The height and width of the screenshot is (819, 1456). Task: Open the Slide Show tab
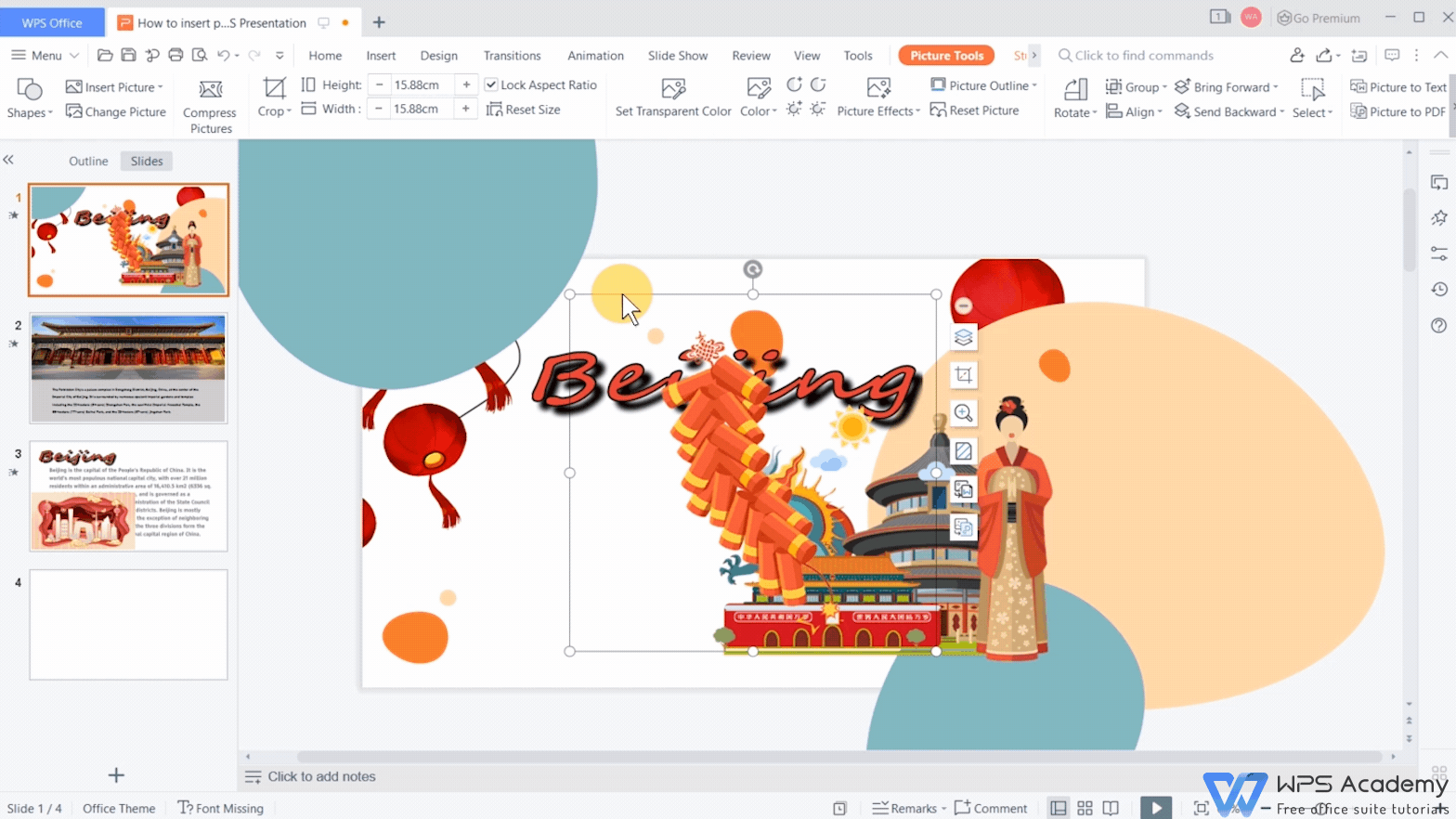[678, 56]
